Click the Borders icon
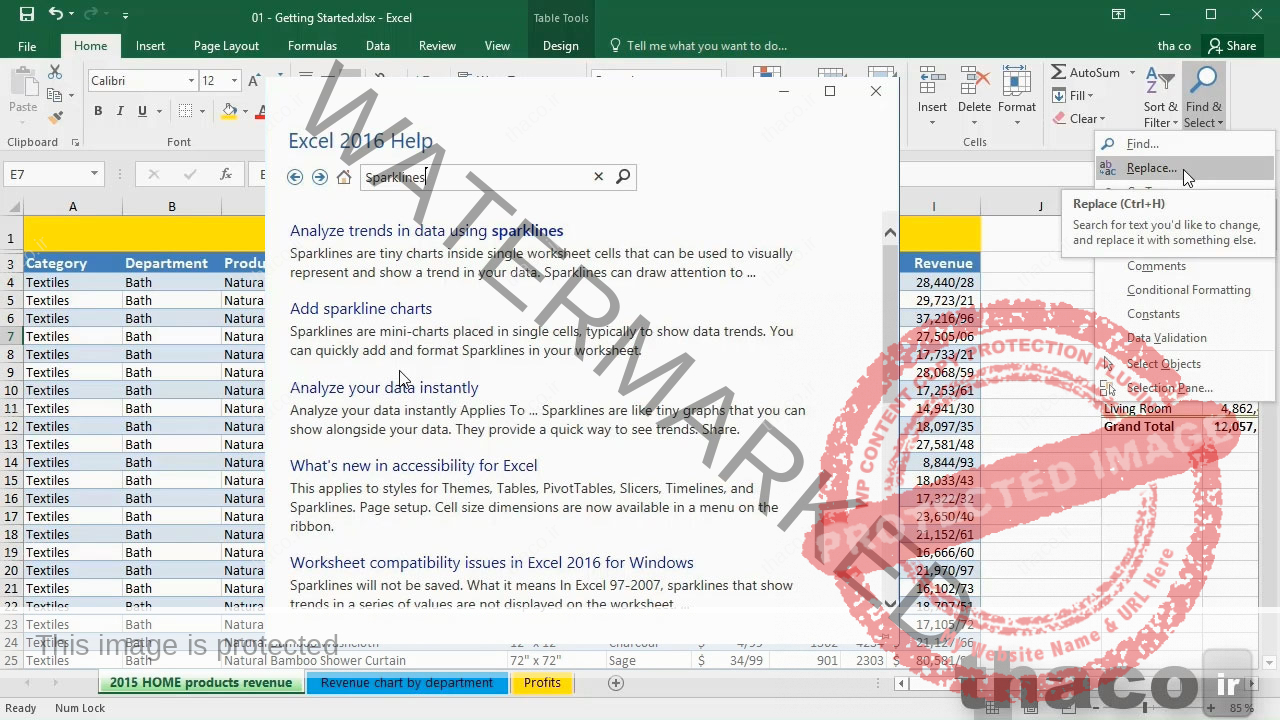Image resolution: width=1280 pixels, height=720 pixels. (x=185, y=111)
